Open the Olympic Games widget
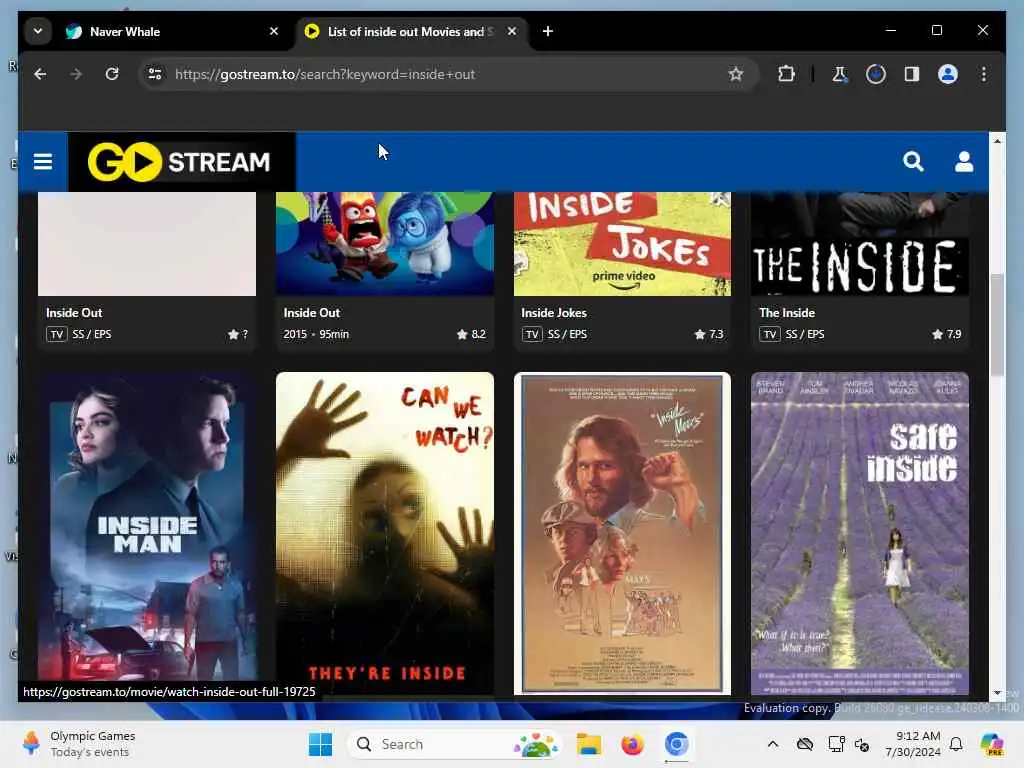The image size is (1024, 768). click(x=78, y=744)
